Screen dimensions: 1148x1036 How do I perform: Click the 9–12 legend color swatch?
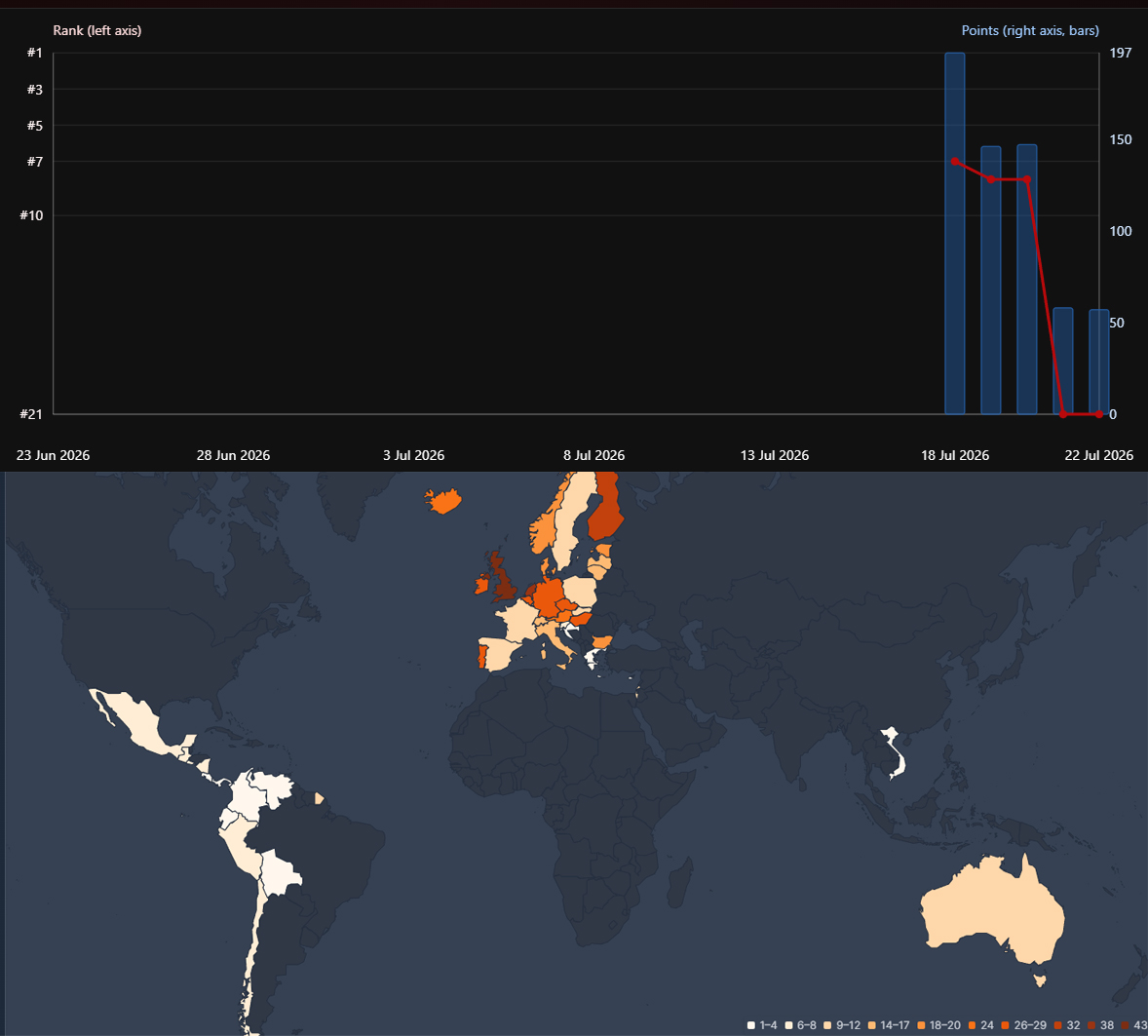tap(828, 1025)
